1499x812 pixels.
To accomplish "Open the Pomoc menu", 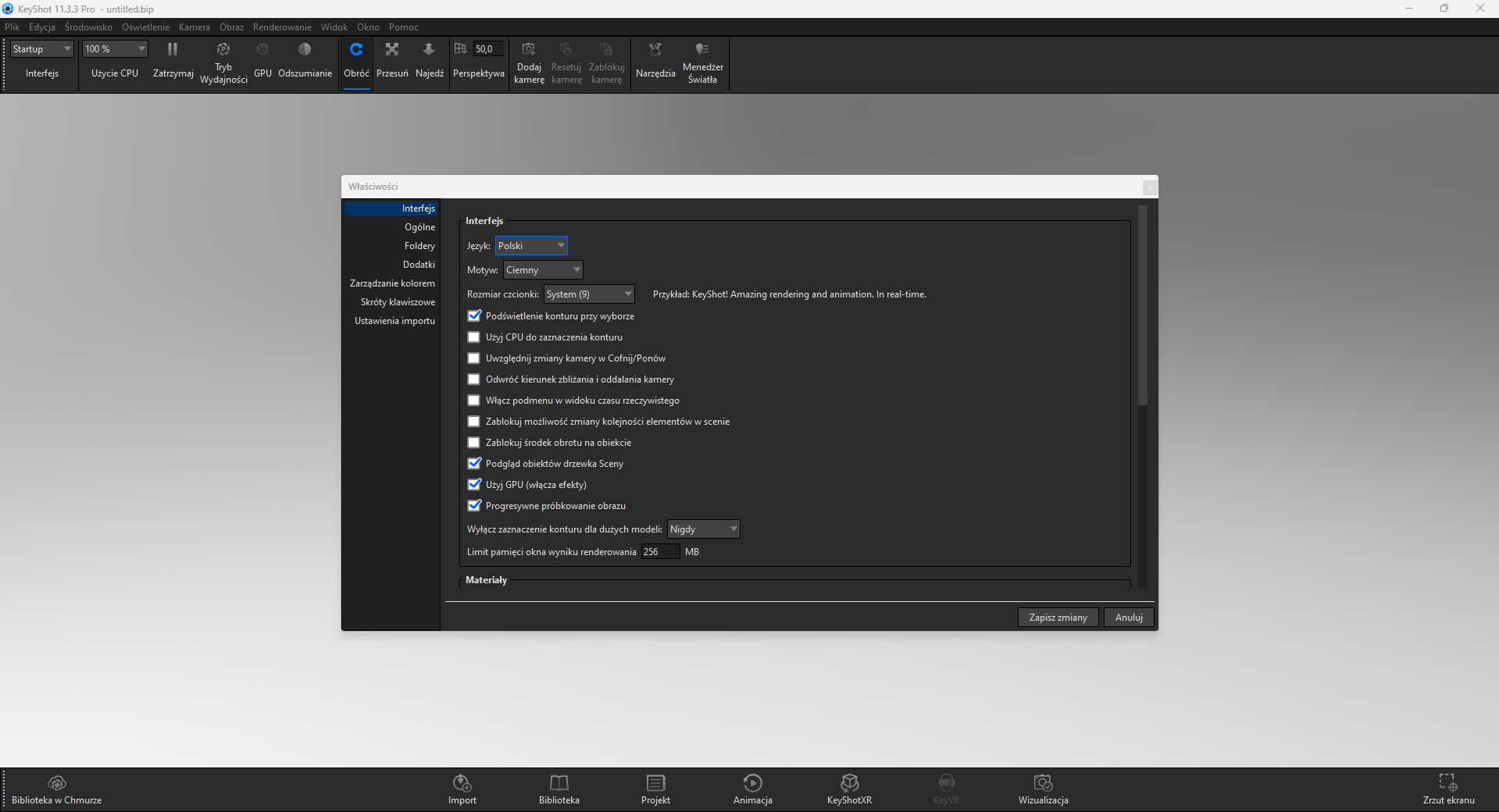I will point(404,27).
